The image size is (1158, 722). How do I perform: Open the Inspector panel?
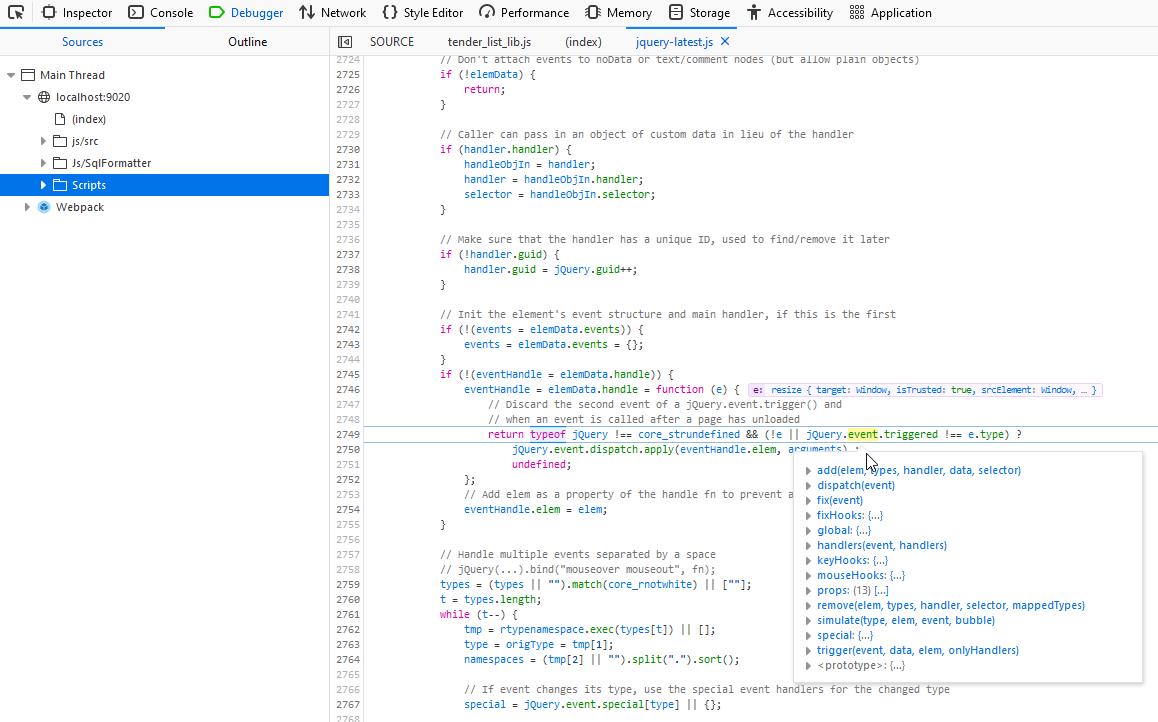[77, 13]
